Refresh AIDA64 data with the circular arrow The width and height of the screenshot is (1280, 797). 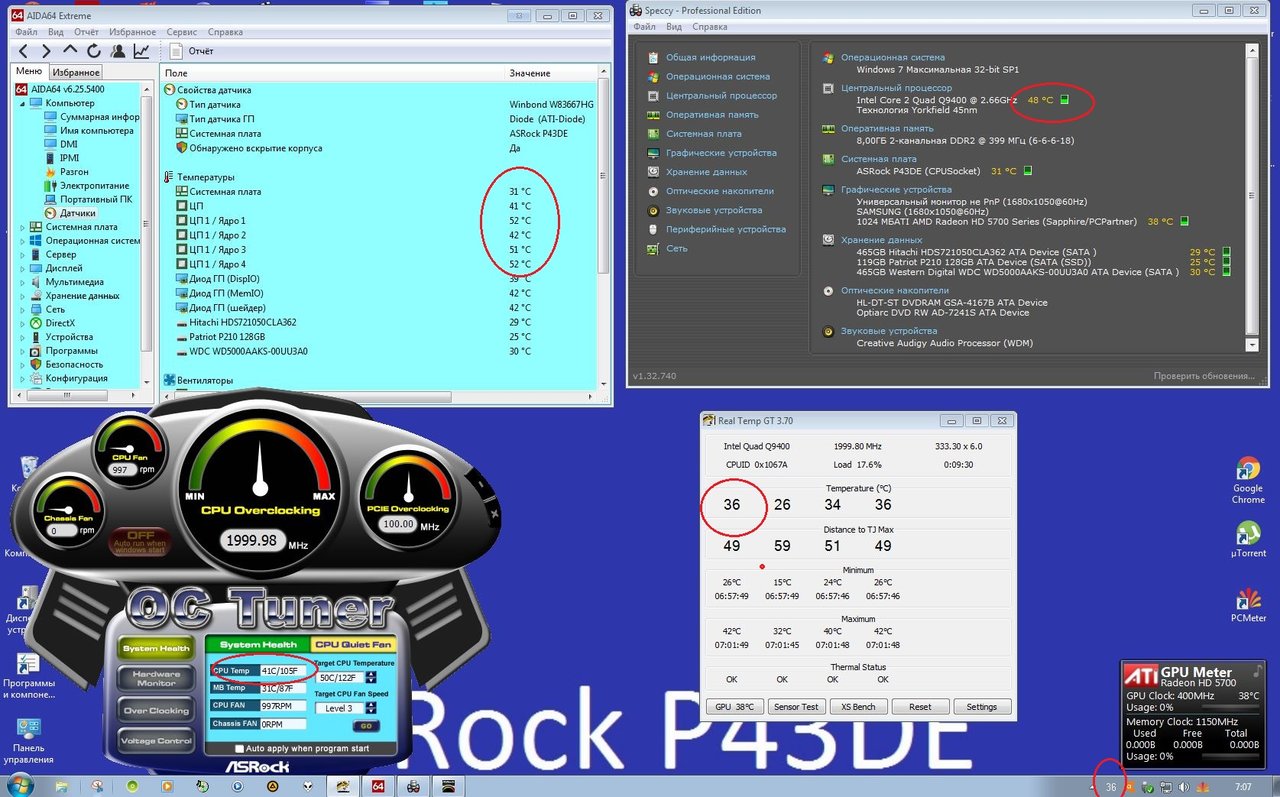(x=93, y=51)
